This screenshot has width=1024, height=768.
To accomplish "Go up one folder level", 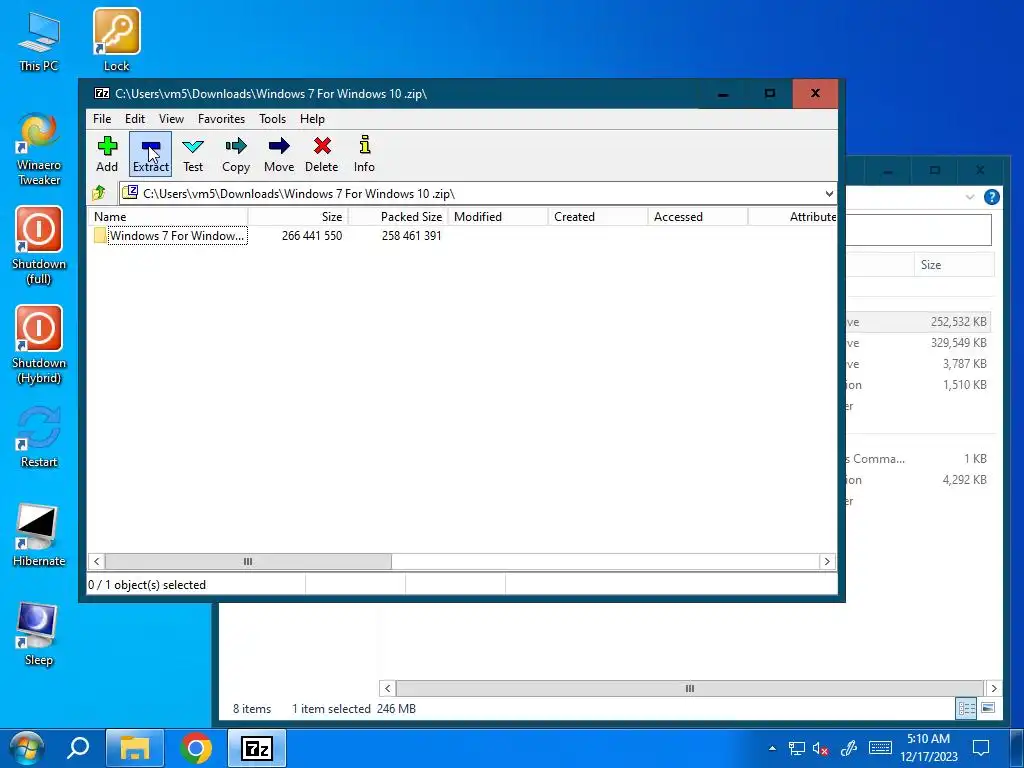I will (99, 193).
